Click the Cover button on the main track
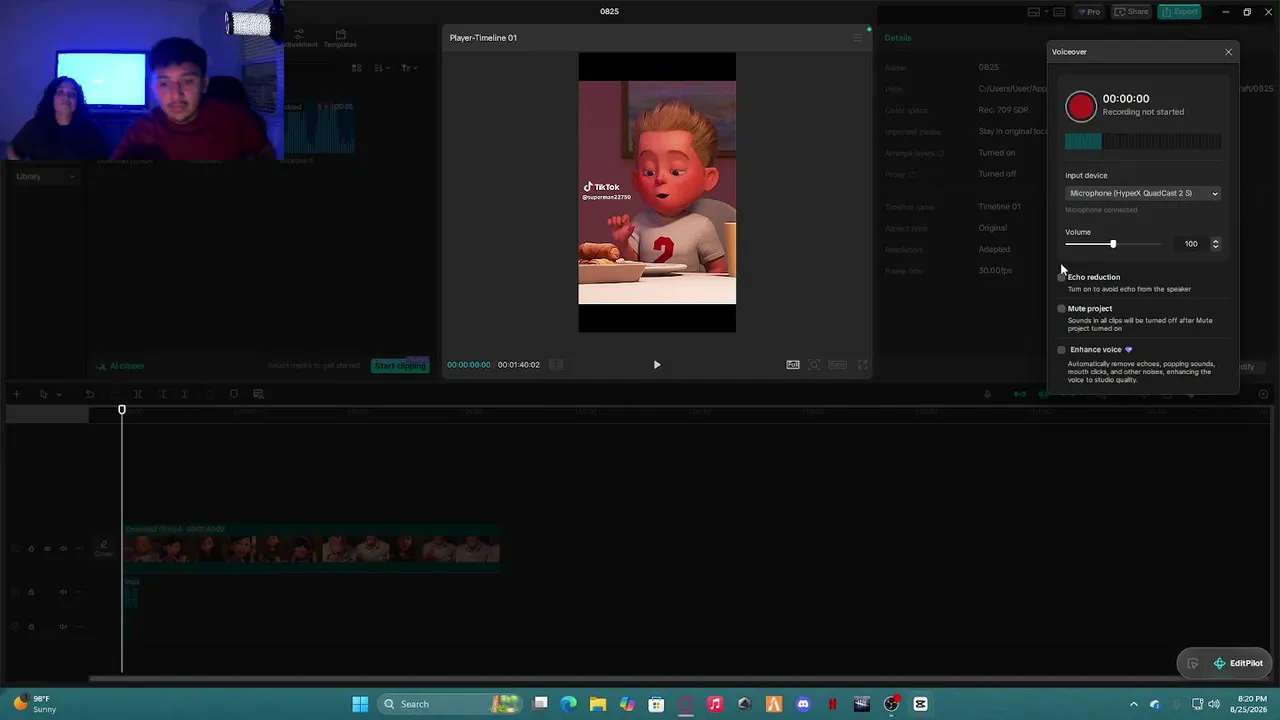Image resolution: width=1280 pixels, height=720 pixels. 103,549
